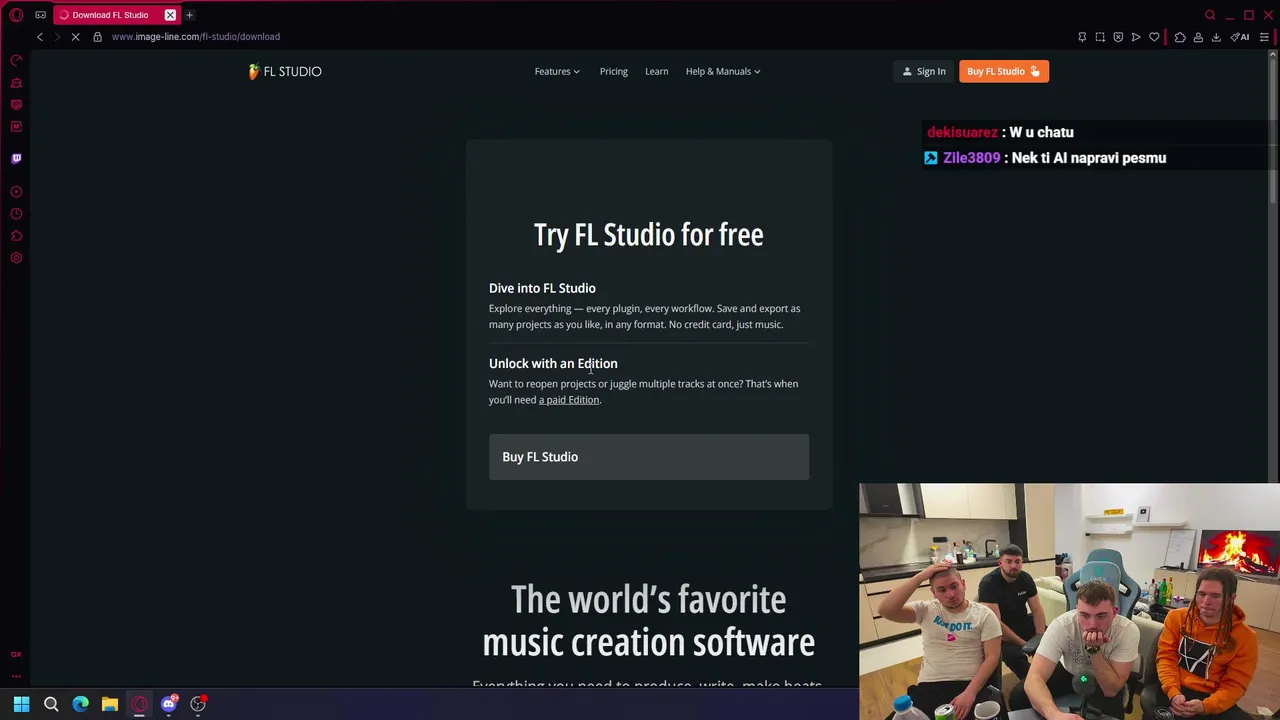The image size is (1280, 720).
Task: Click grey Buy FL Studio card button
Action: (649, 457)
